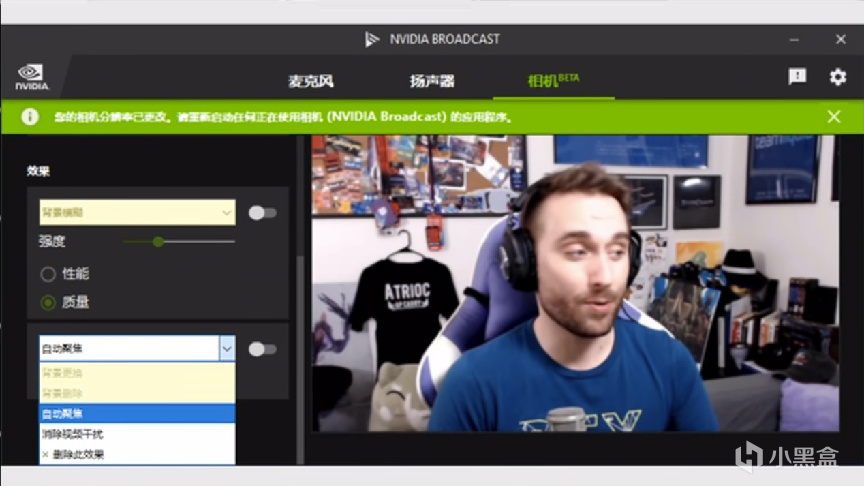Click the info icon in the banner
This screenshot has height=486, width=864.
30,117
